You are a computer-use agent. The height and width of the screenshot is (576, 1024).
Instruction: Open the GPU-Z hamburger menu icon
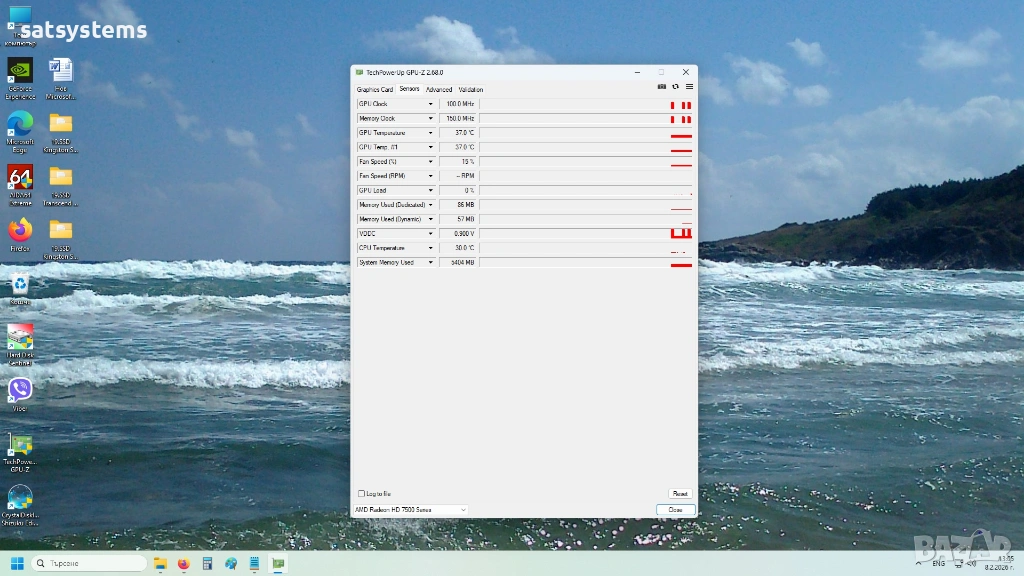pyautogui.click(x=689, y=87)
